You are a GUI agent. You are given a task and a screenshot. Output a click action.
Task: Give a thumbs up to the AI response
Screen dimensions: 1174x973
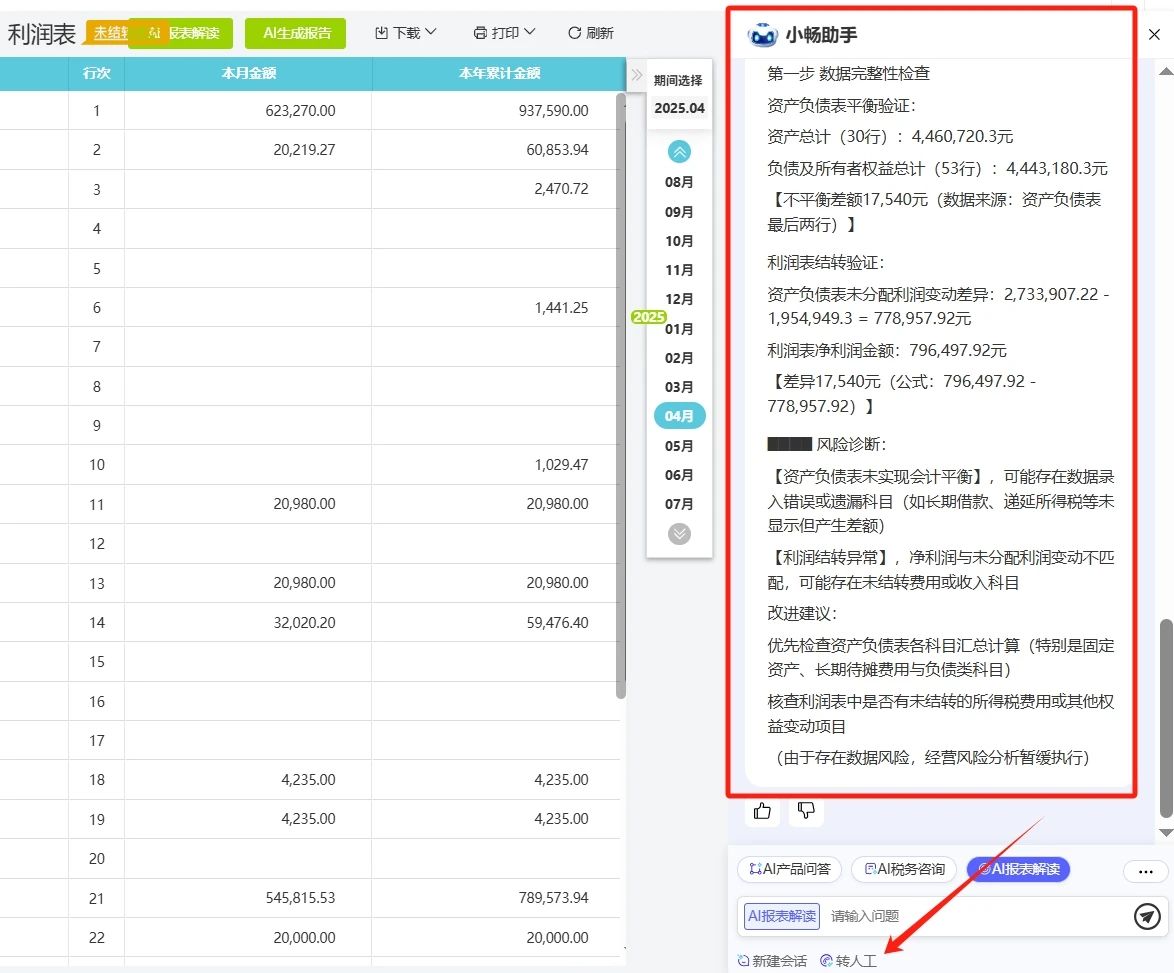click(x=761, y=812)
